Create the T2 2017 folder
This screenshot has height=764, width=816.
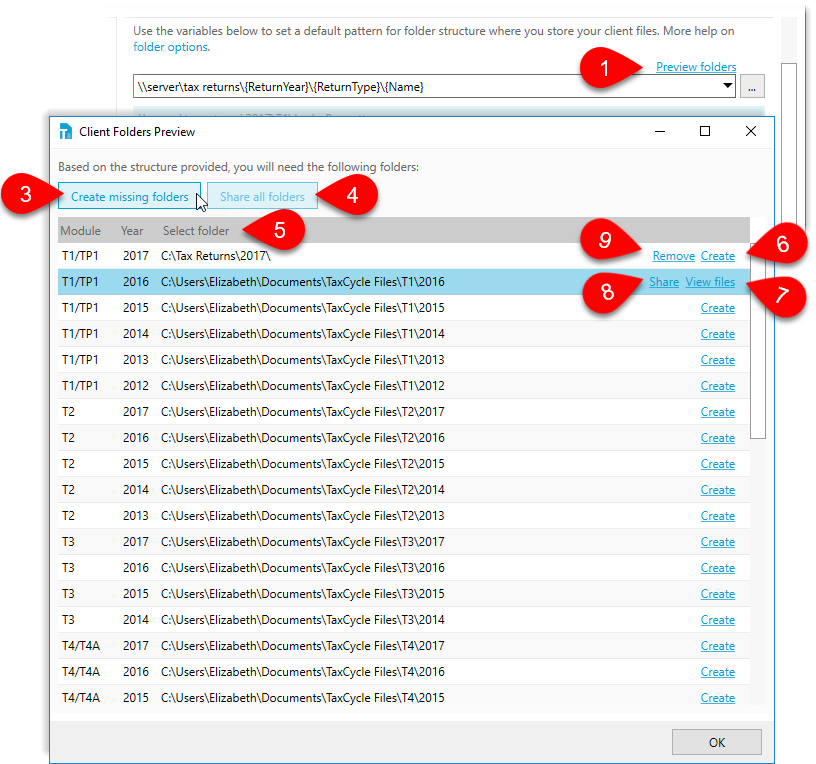click(718, 412)
